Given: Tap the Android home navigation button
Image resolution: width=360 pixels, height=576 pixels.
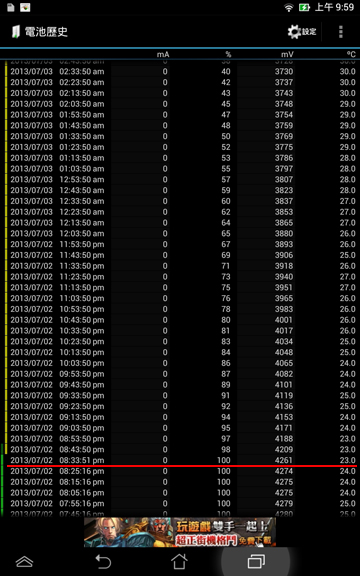Looking at the screenshot, I should click(x=179, y=561).
